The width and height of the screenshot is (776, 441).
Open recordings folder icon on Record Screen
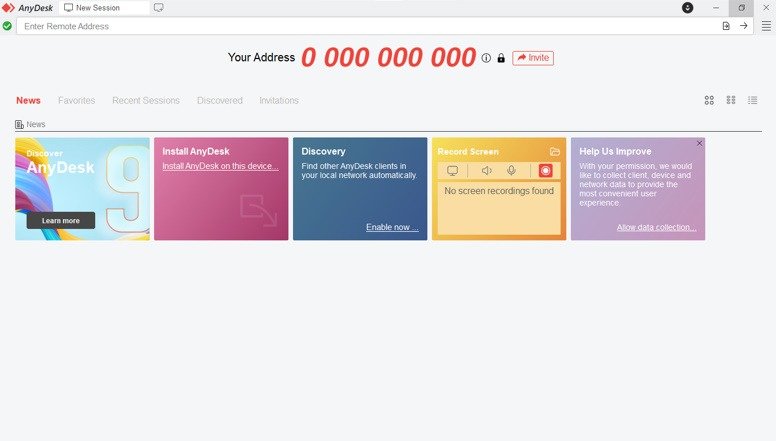(x=555, y=151)
